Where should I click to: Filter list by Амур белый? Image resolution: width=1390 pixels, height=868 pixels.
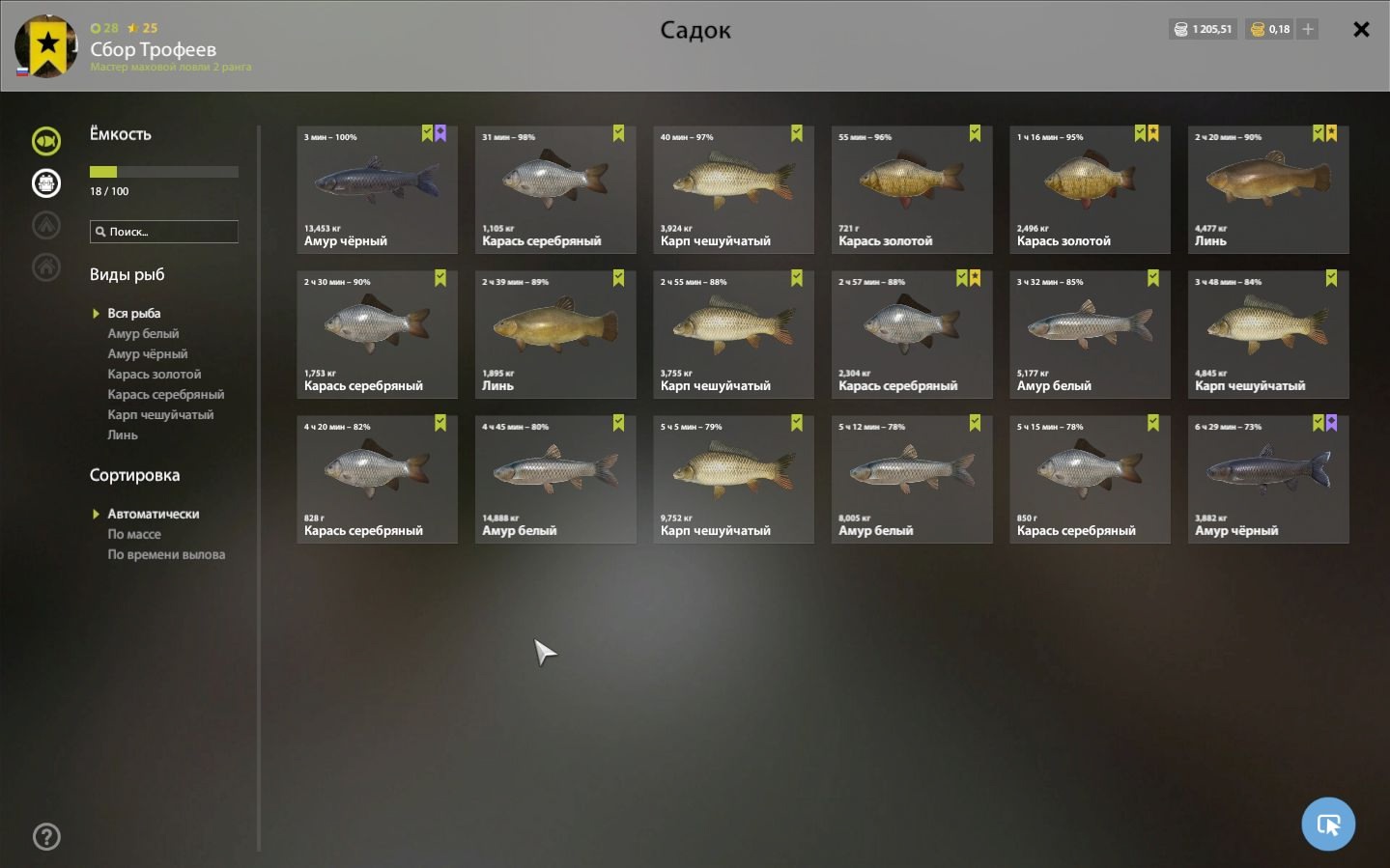click(143, 333)
